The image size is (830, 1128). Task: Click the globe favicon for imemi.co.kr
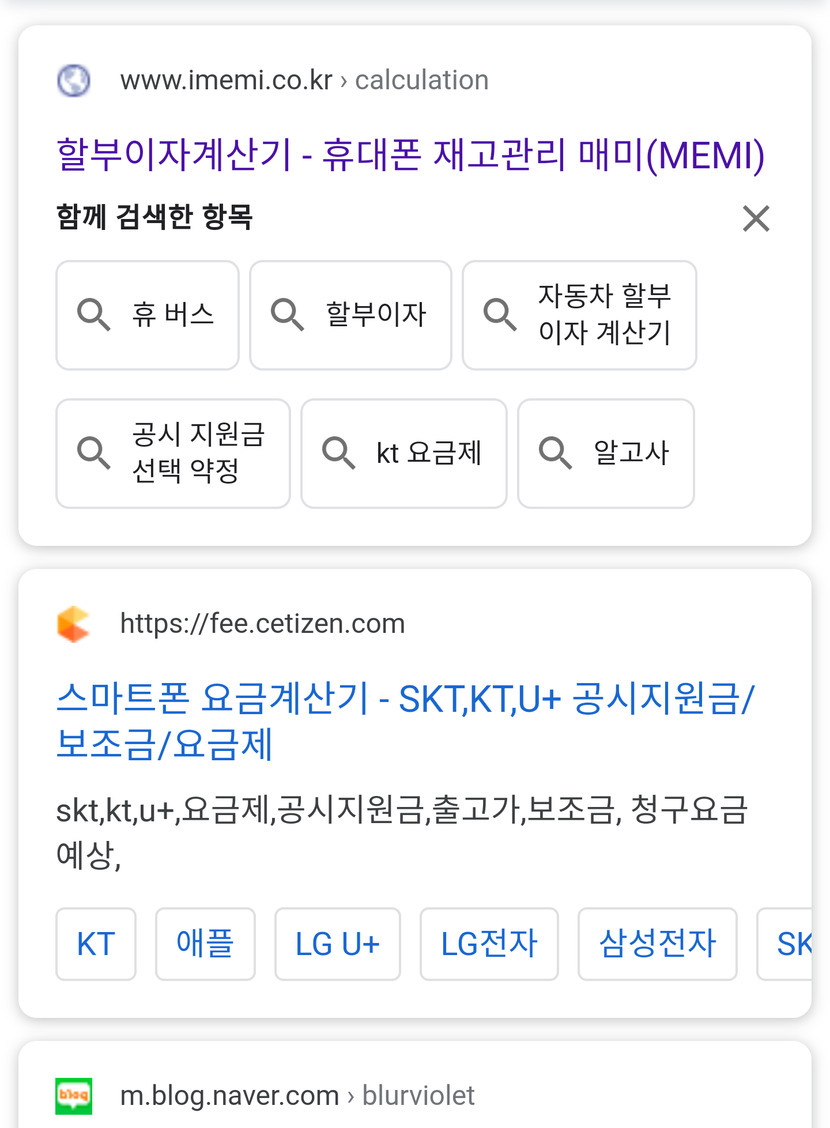[x=74, y=80]
